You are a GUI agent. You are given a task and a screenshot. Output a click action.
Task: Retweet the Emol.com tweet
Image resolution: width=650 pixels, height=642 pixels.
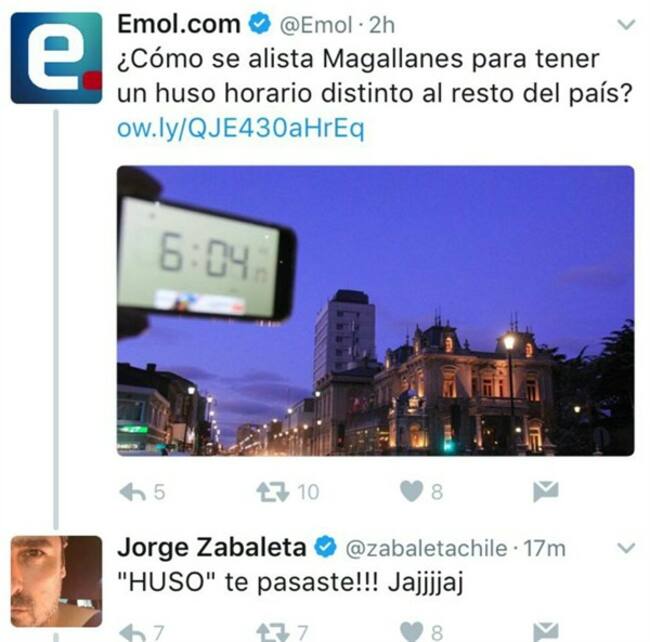tap(272, 492)
